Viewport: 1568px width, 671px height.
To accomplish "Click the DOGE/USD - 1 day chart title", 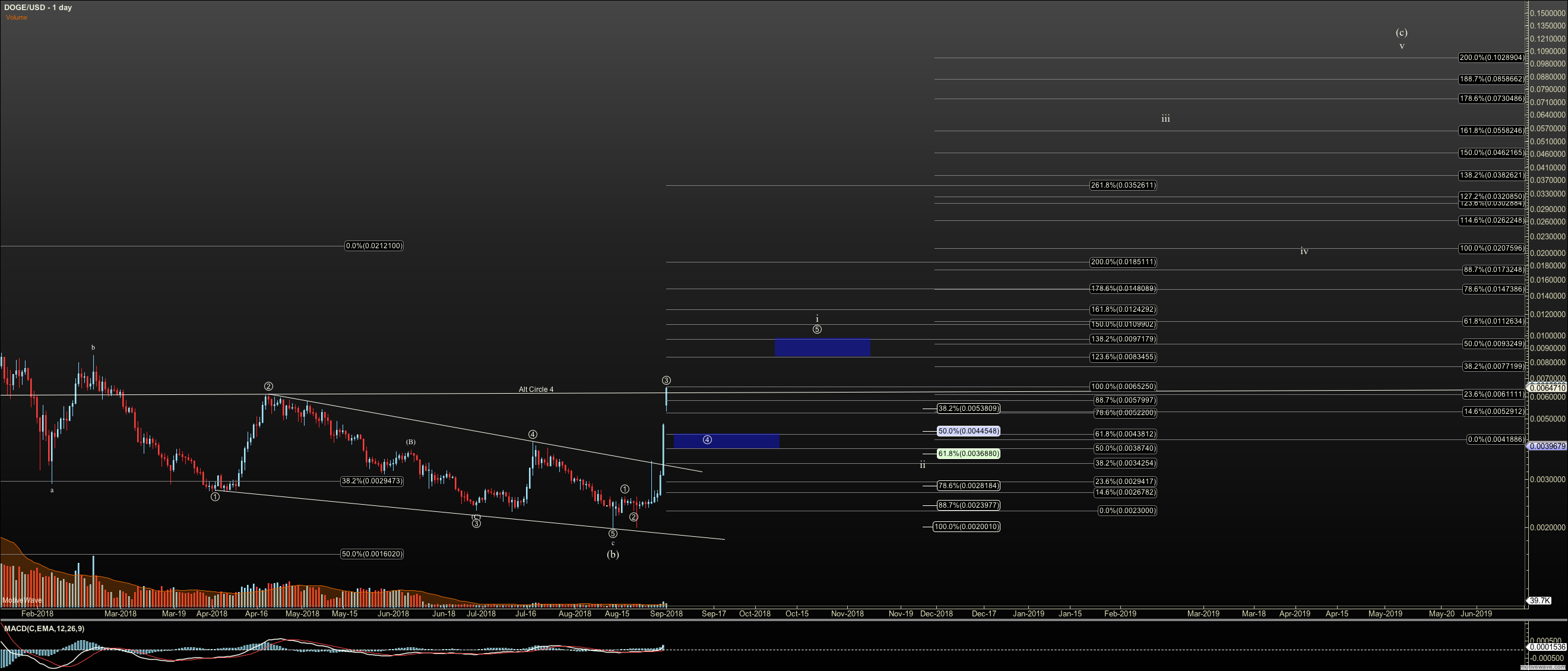I will pos(39,7).
